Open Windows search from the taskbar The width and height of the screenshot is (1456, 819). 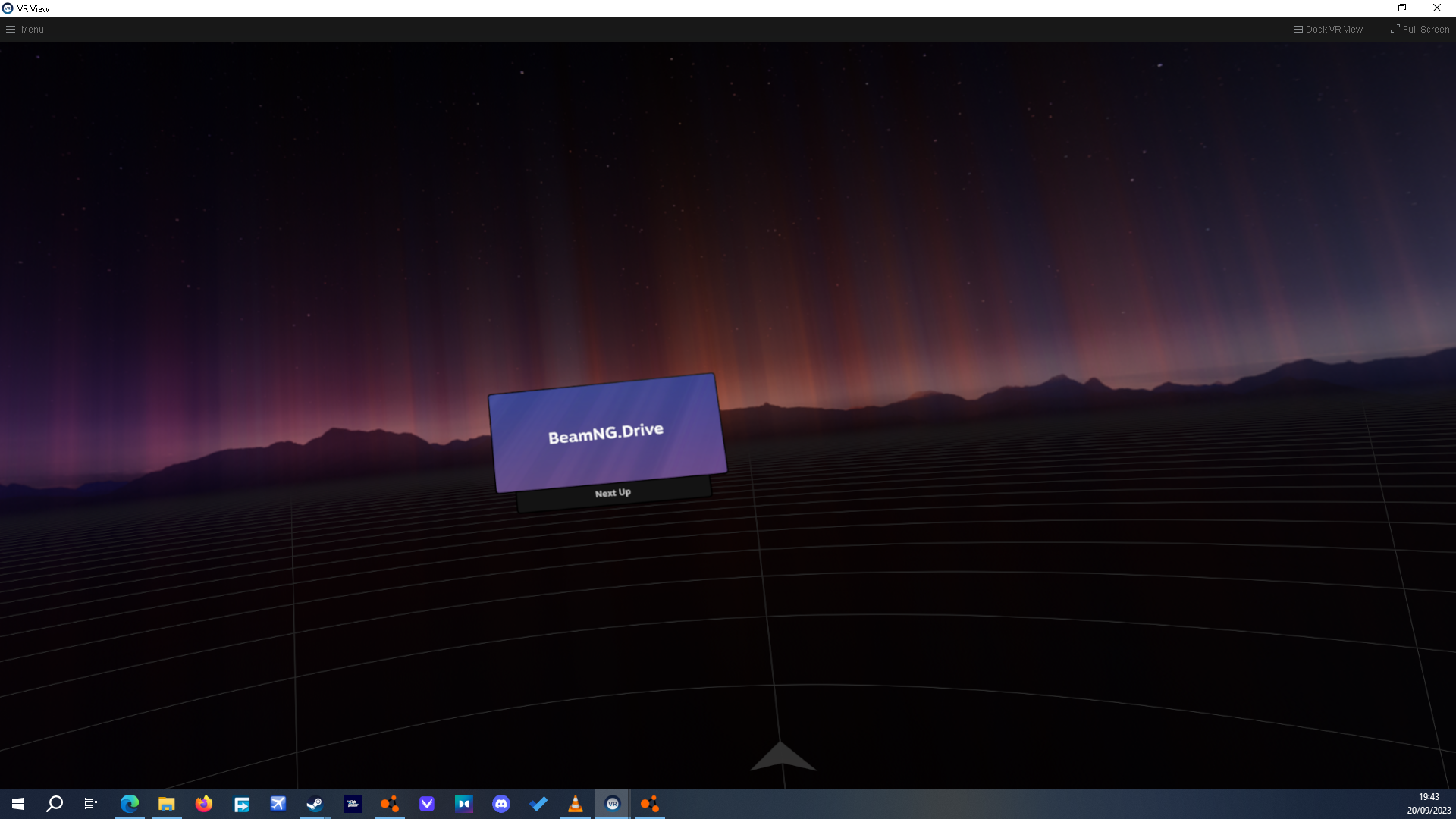tap(55, 804)
